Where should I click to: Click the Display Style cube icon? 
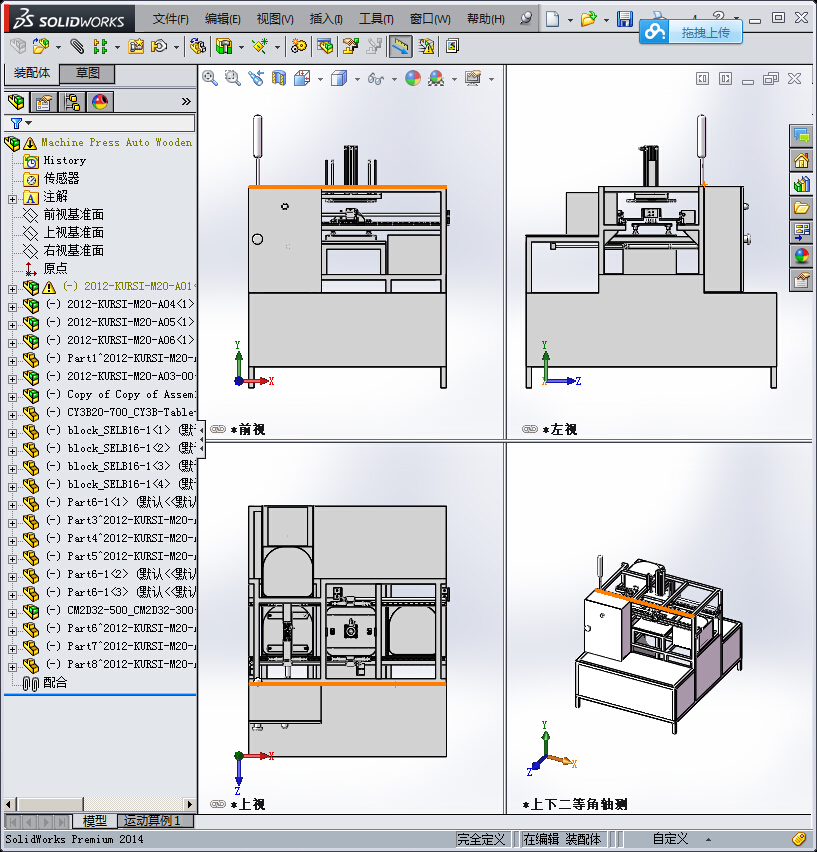pyautogui.click(x=339, y=79)
